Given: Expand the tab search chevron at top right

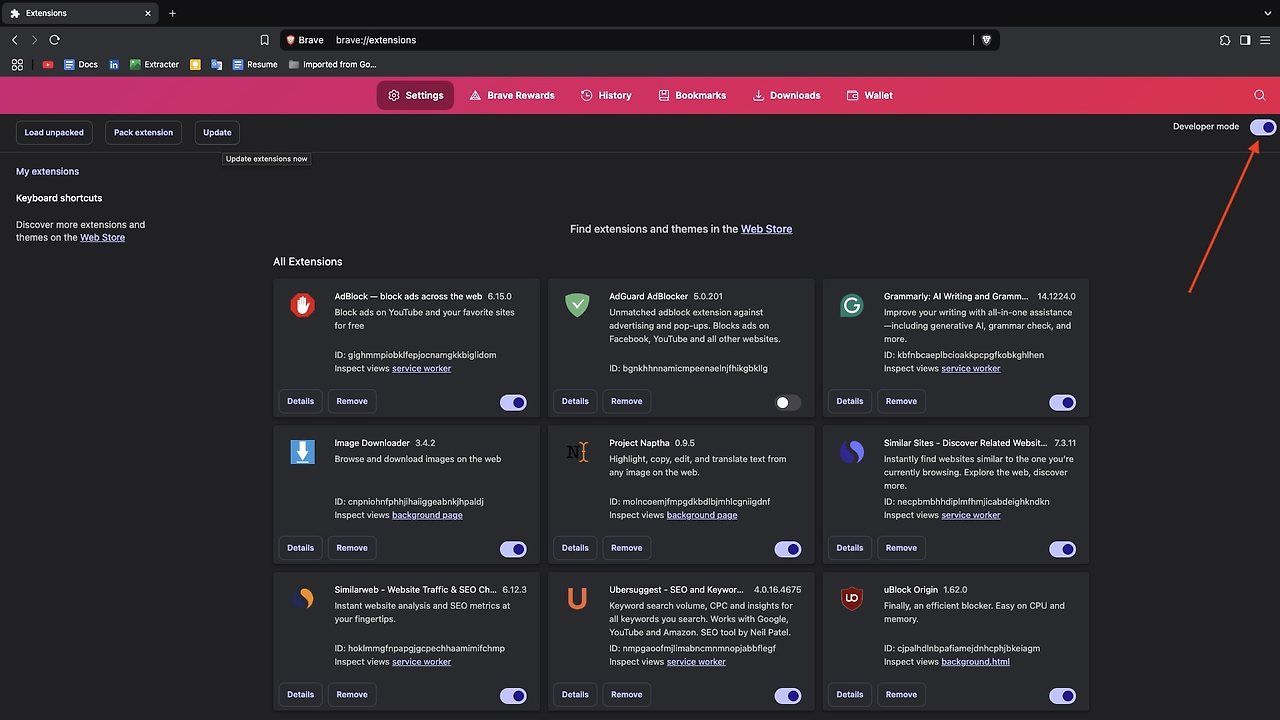Looking at the screenshot, I should click(1267, 13).
